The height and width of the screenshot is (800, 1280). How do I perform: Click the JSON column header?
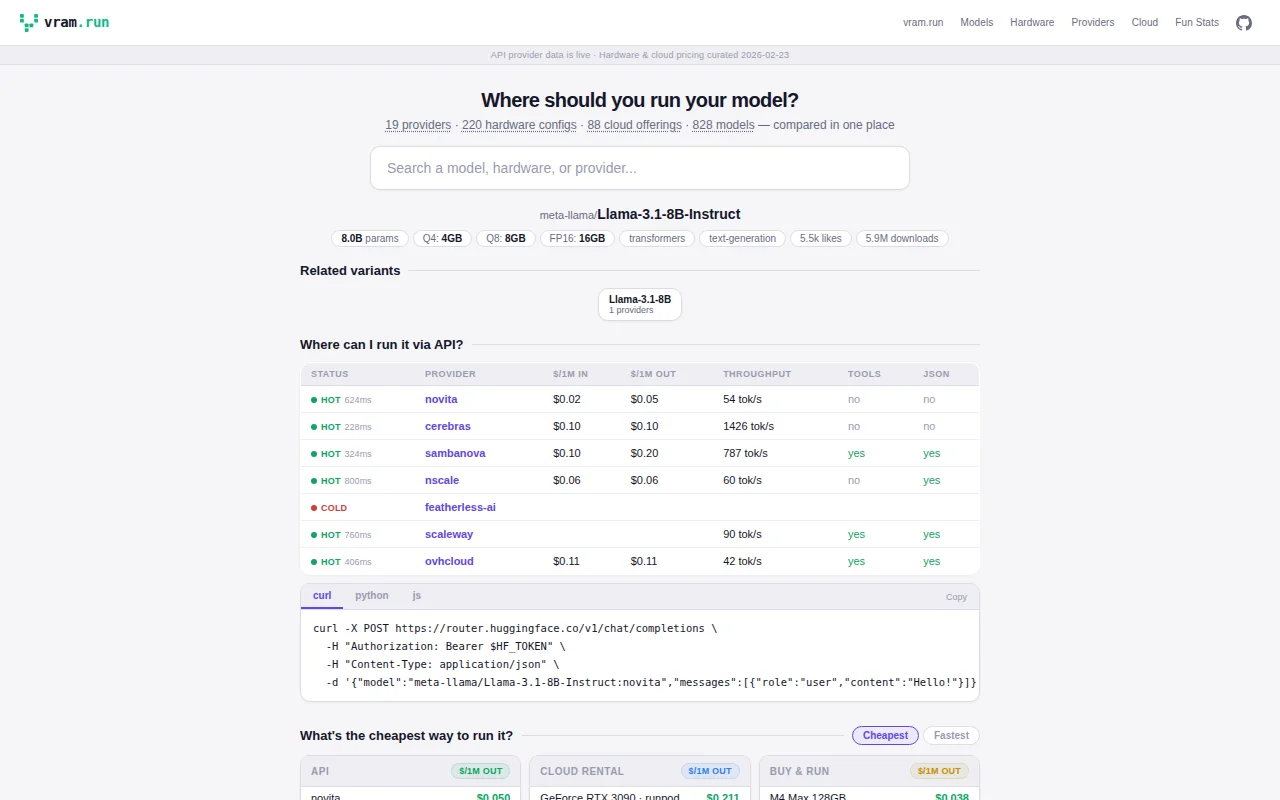[936, 374]
